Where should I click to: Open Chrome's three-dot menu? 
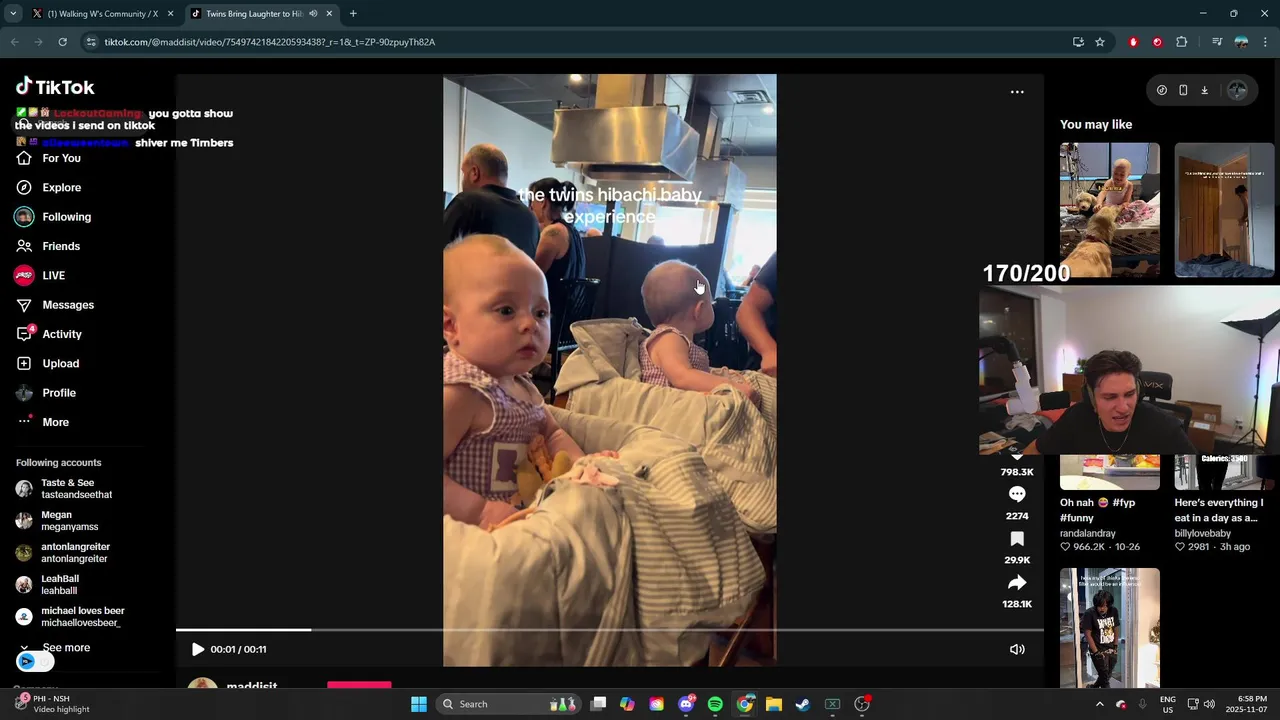click(1265, 42)
